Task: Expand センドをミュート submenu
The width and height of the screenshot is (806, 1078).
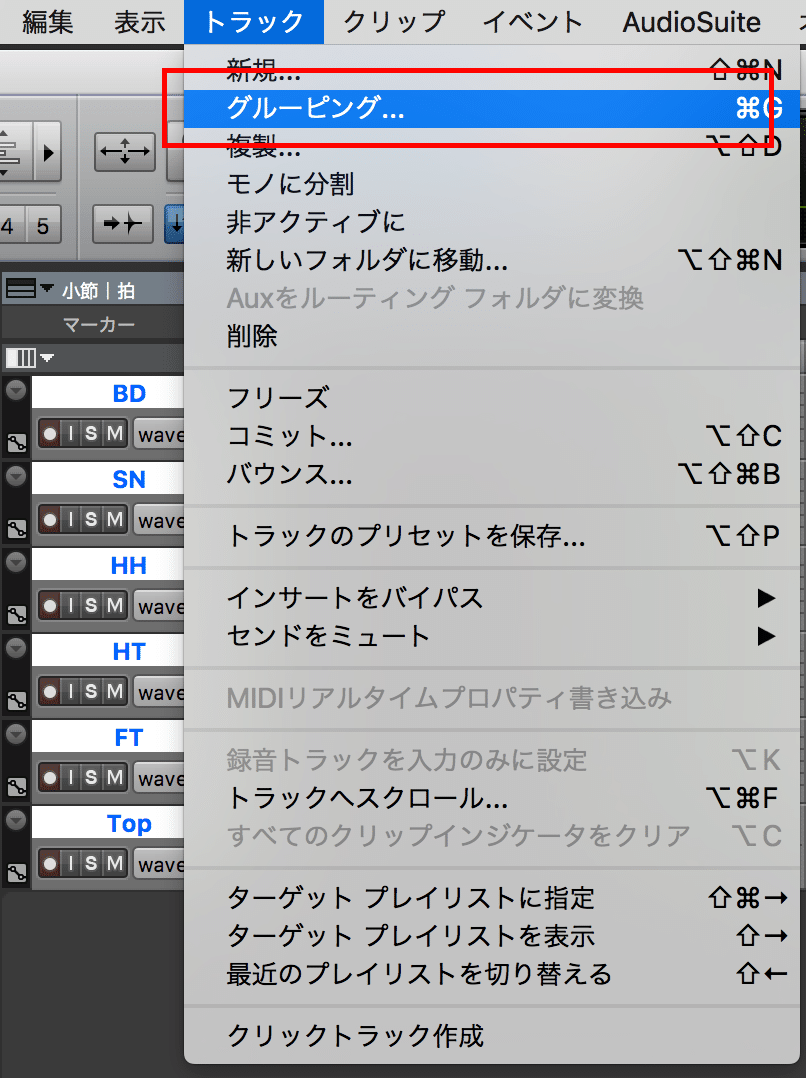Action: (x=494, y=635)
